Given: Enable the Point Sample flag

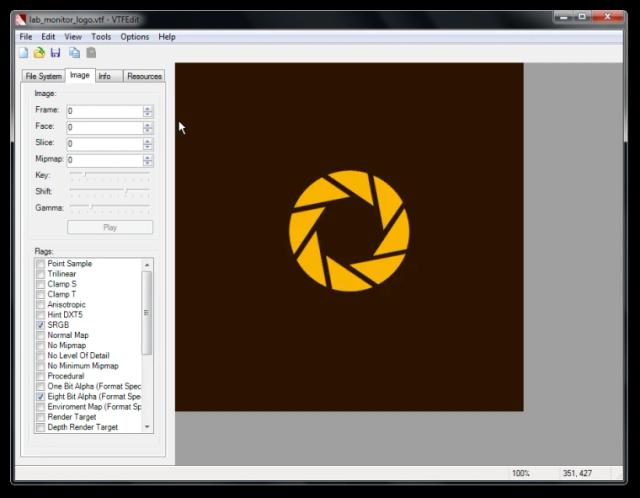Looking at the screenshot, I should pos(40,264).
